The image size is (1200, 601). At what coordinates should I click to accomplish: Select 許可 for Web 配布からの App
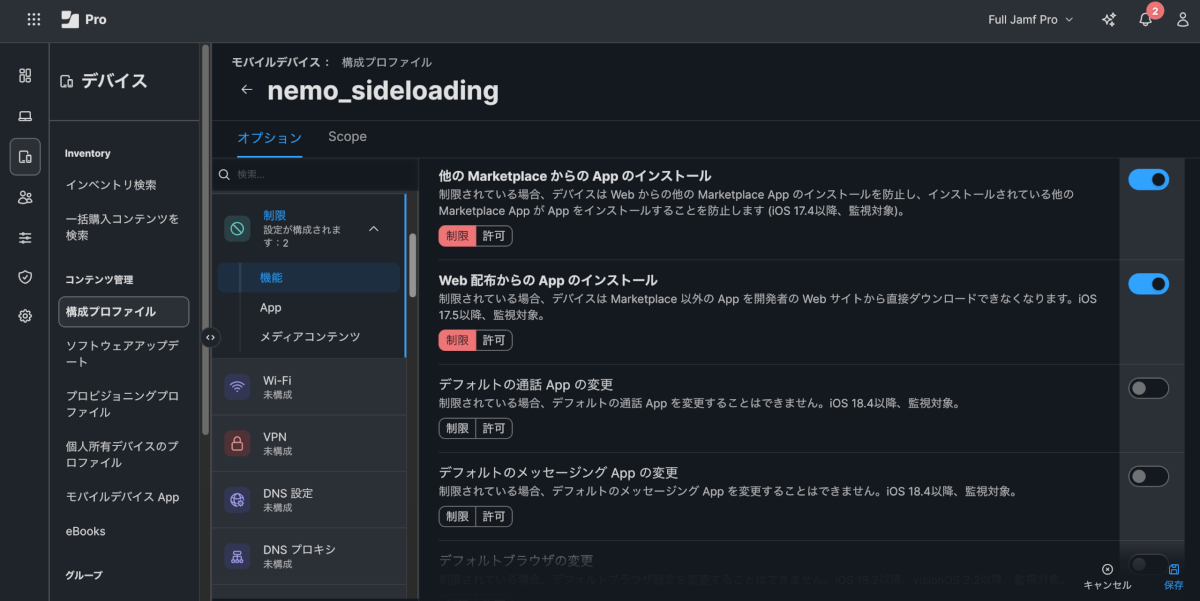[494, 340]
